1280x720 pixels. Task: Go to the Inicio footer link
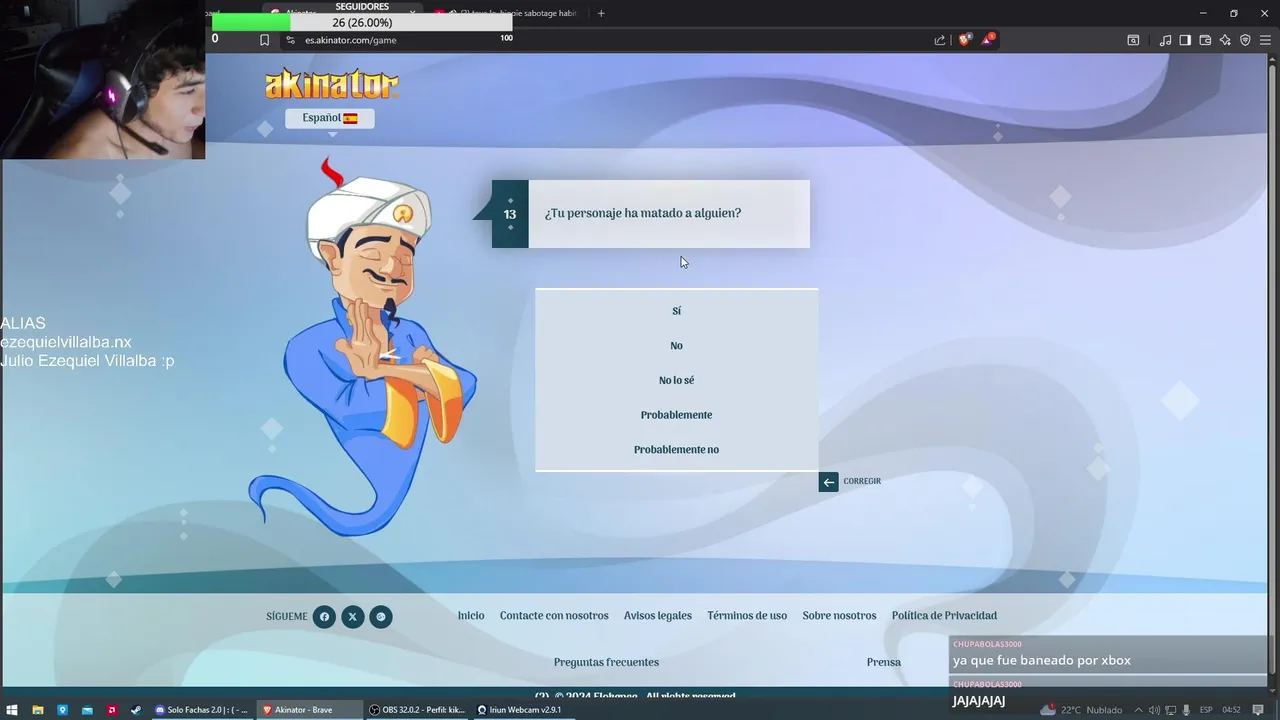[471, 616]
